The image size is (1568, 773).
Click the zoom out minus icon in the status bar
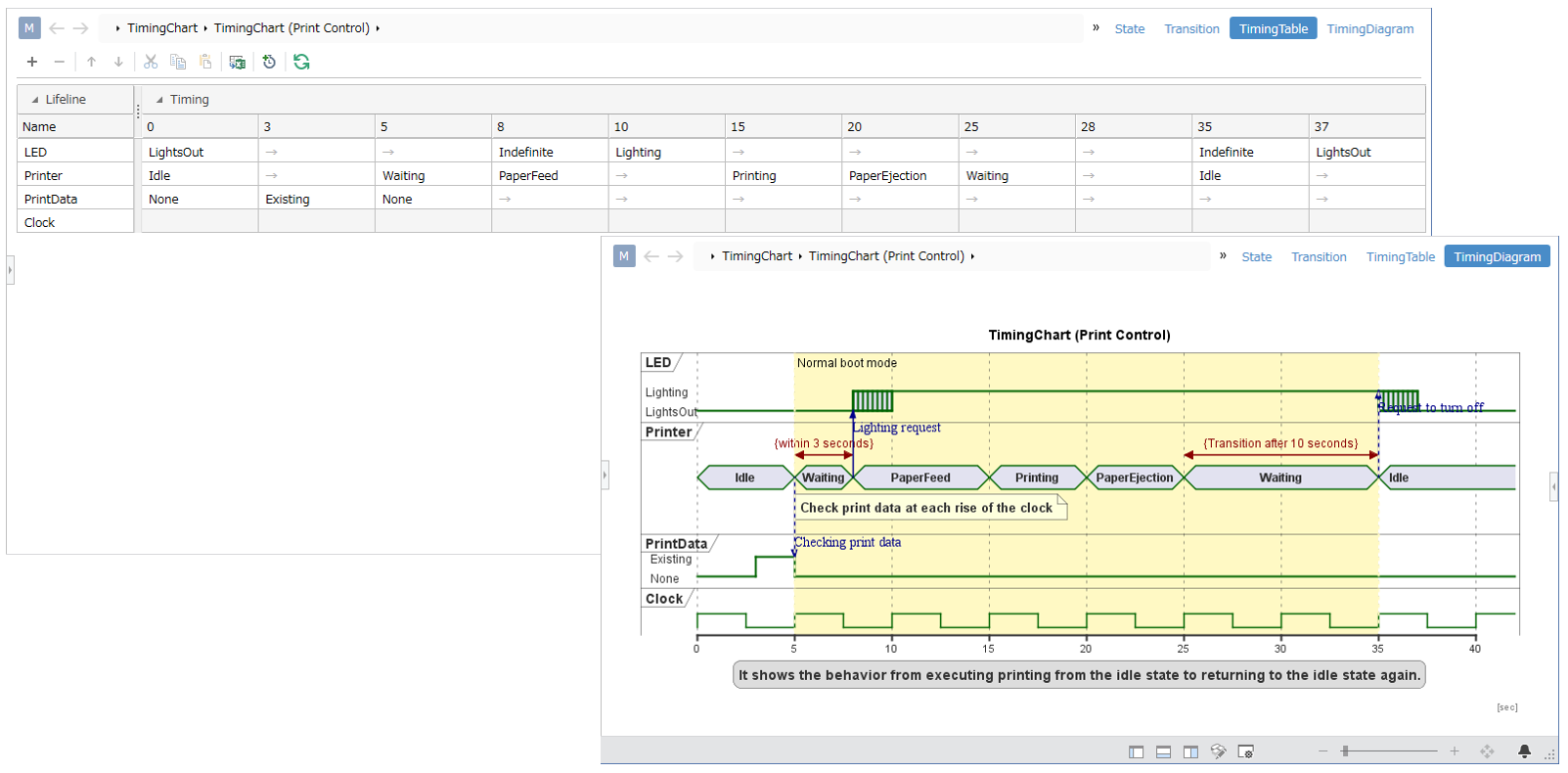click(1323, 751)
